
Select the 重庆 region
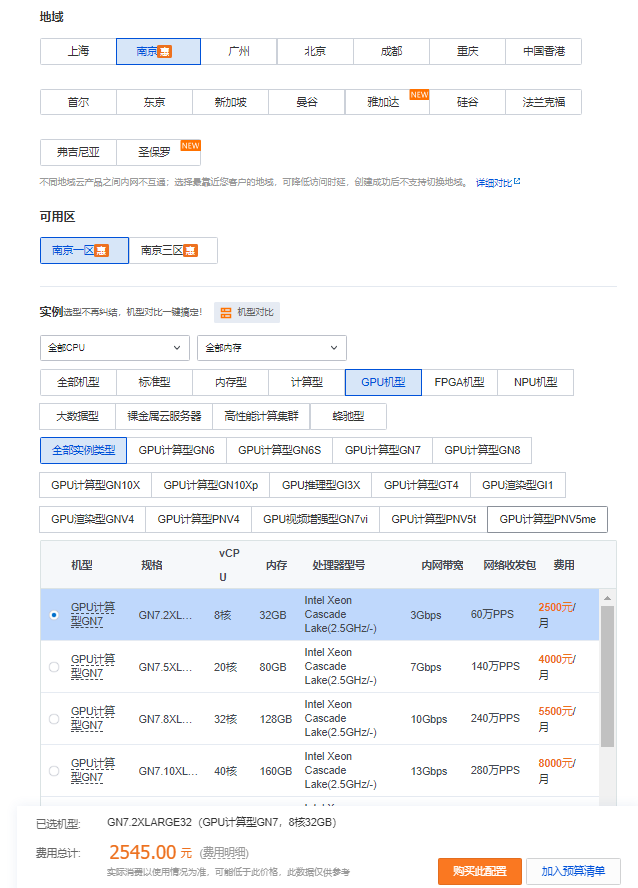click(468, 52)
